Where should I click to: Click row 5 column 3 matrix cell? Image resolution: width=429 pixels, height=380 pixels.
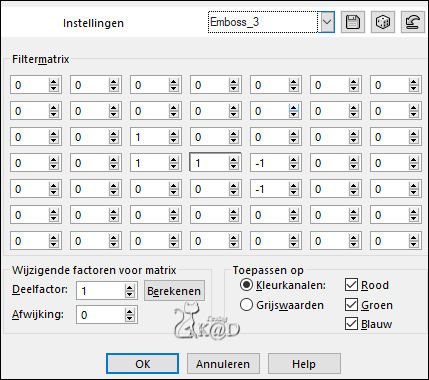(150, 189)
